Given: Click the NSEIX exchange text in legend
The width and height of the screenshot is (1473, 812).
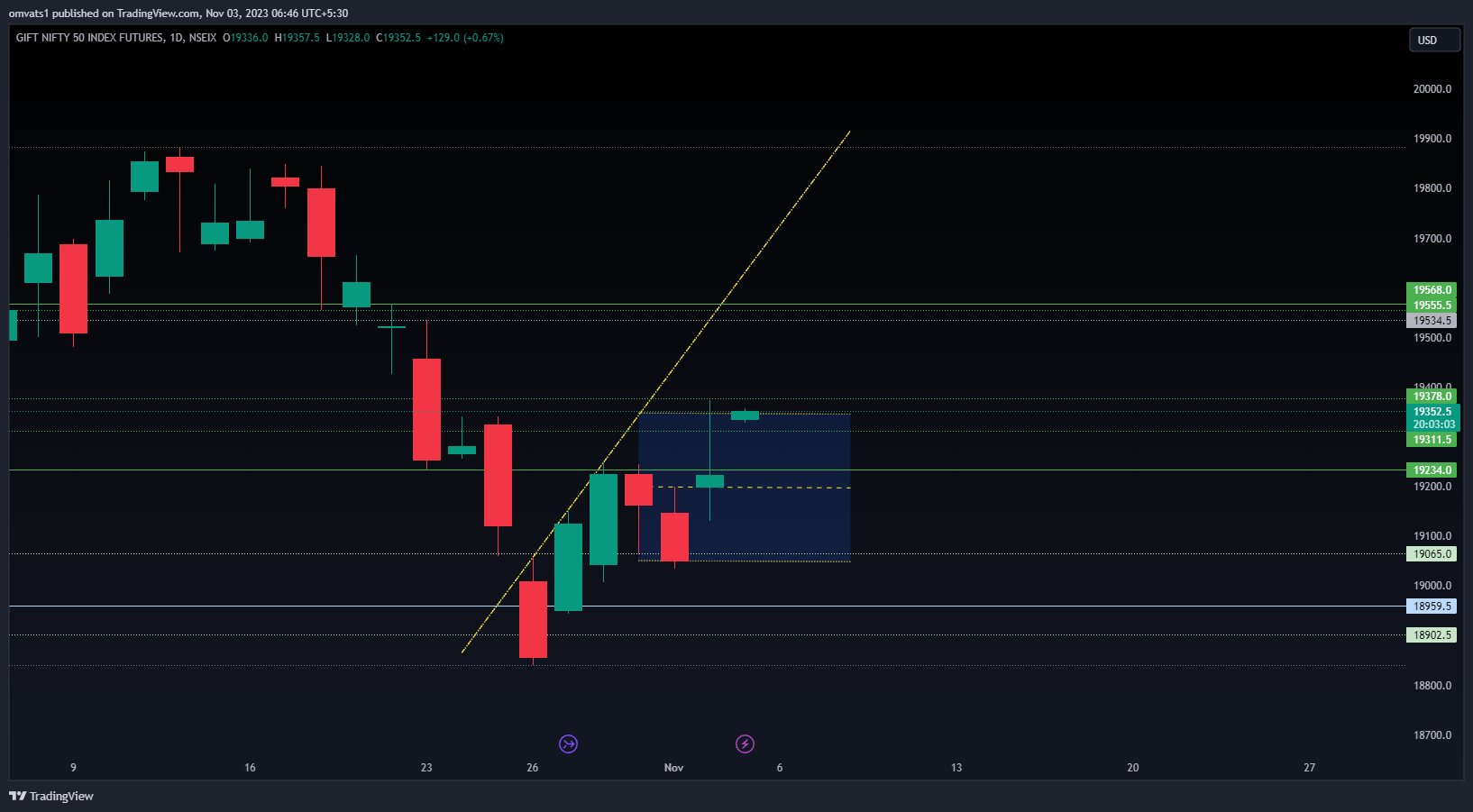Looking at the screenshot, I should pos(203,38).
